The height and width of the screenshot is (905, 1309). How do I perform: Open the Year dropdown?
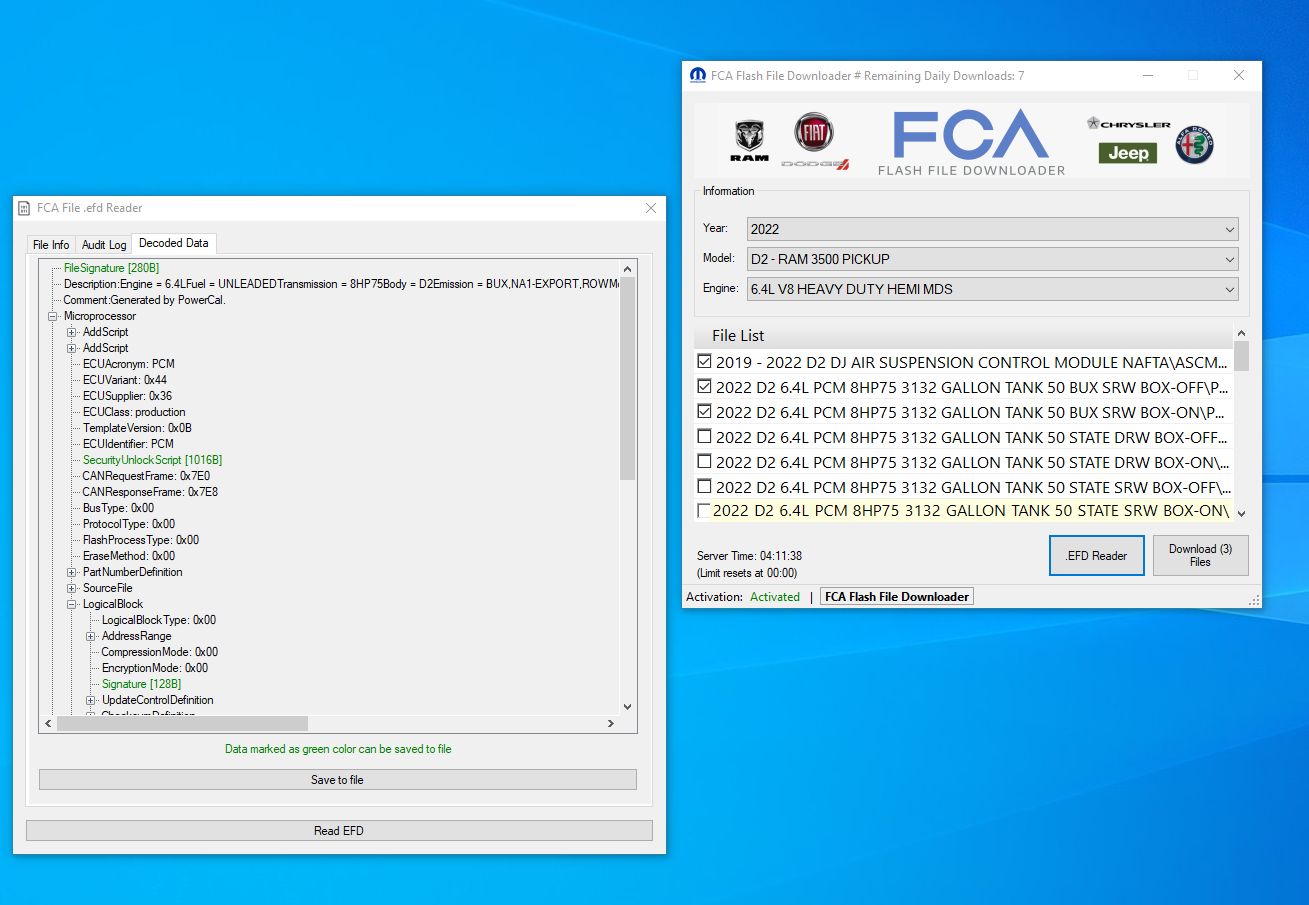click(1230, 228)
